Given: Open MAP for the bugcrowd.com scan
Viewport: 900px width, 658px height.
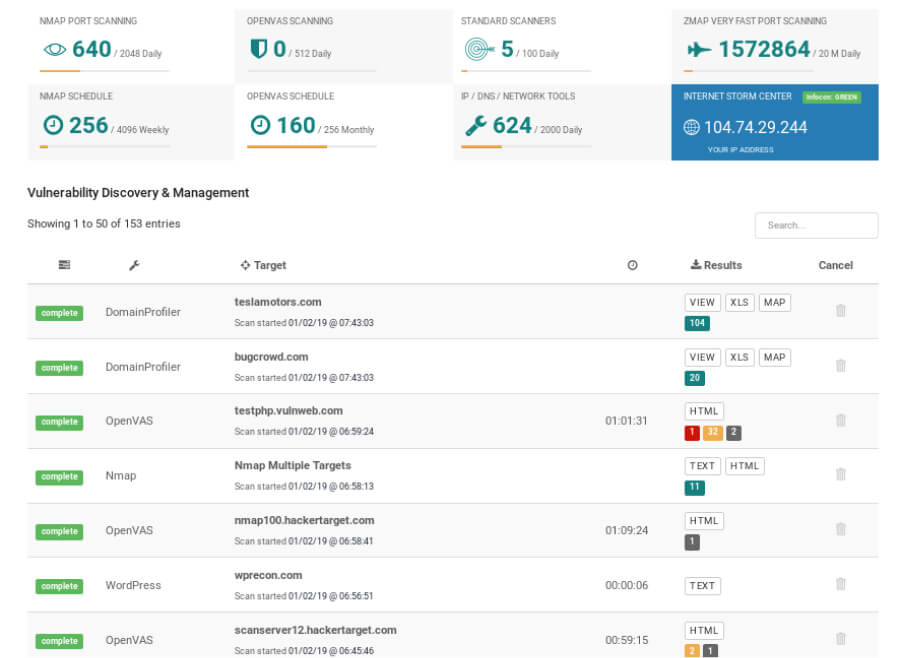Looking at the screenshot, I should tap(774, 357).
